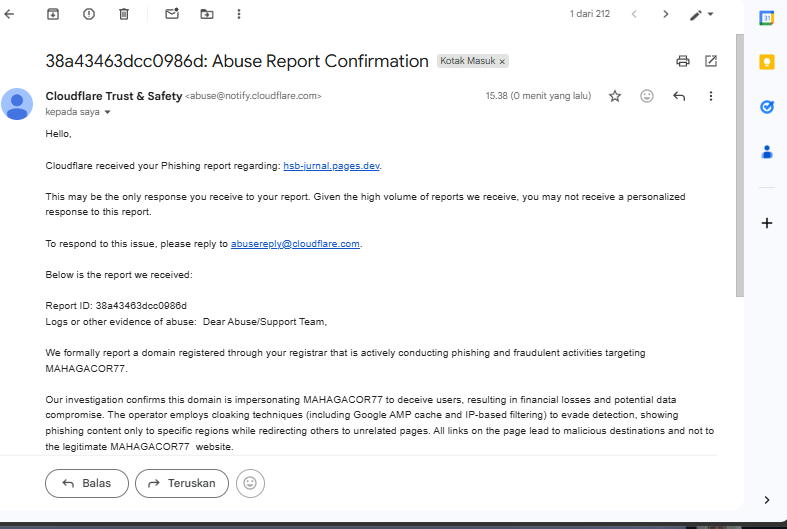Open Google Tasks in the side panel
This screenshot has height=529, width=787.
click(x=767, y=107)
